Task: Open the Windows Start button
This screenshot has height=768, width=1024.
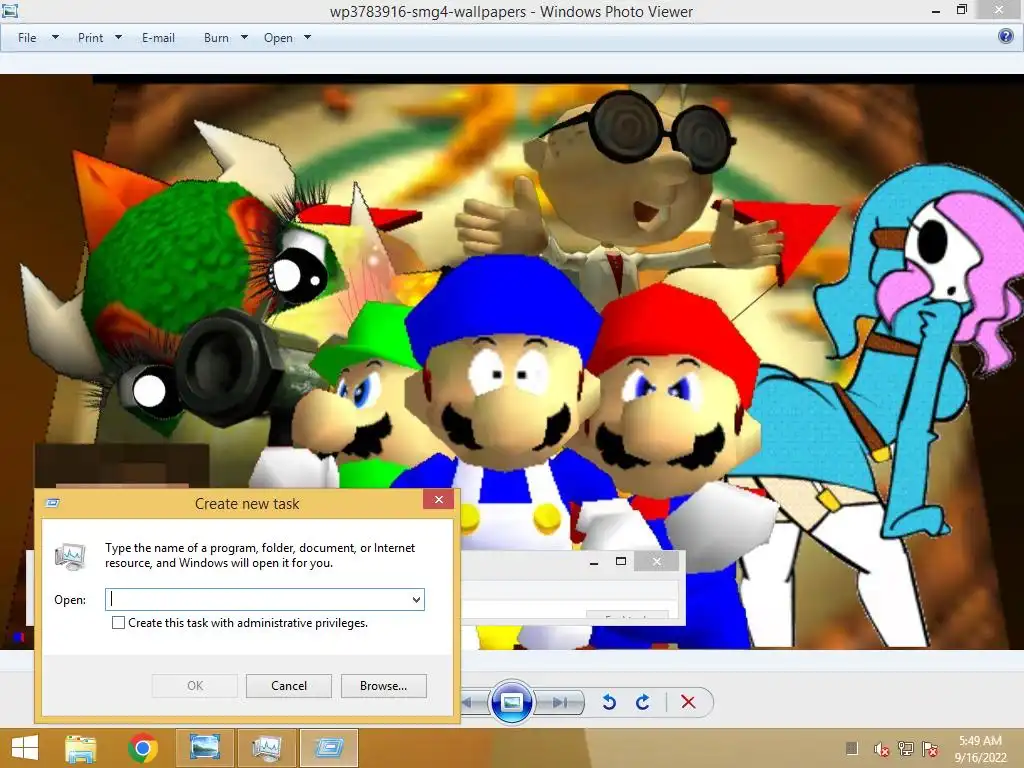Action: coord(25,748)
